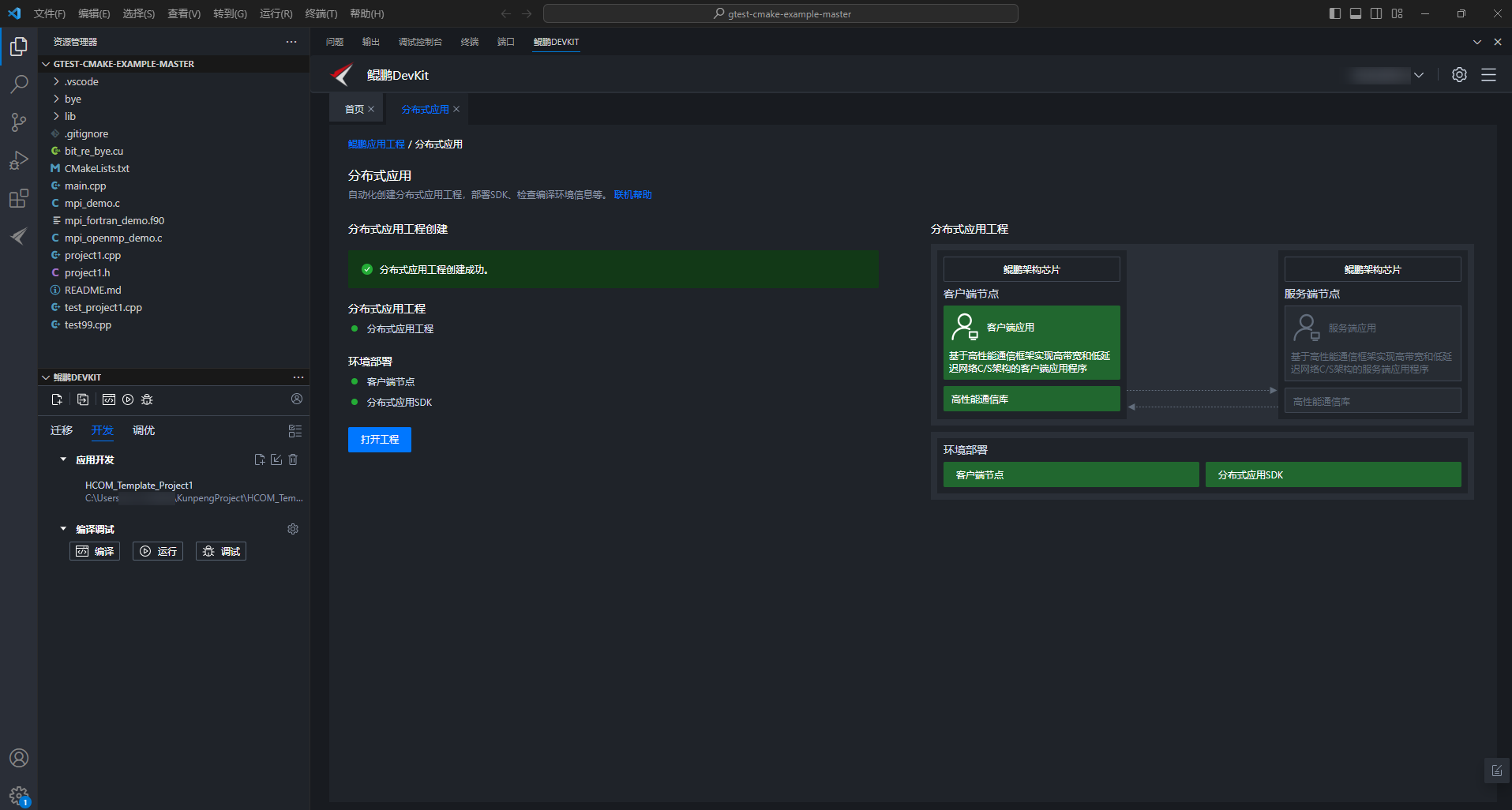Open DevKit hamburger menu
This screenshot has width=1512, height=810.
(1488, 75)
